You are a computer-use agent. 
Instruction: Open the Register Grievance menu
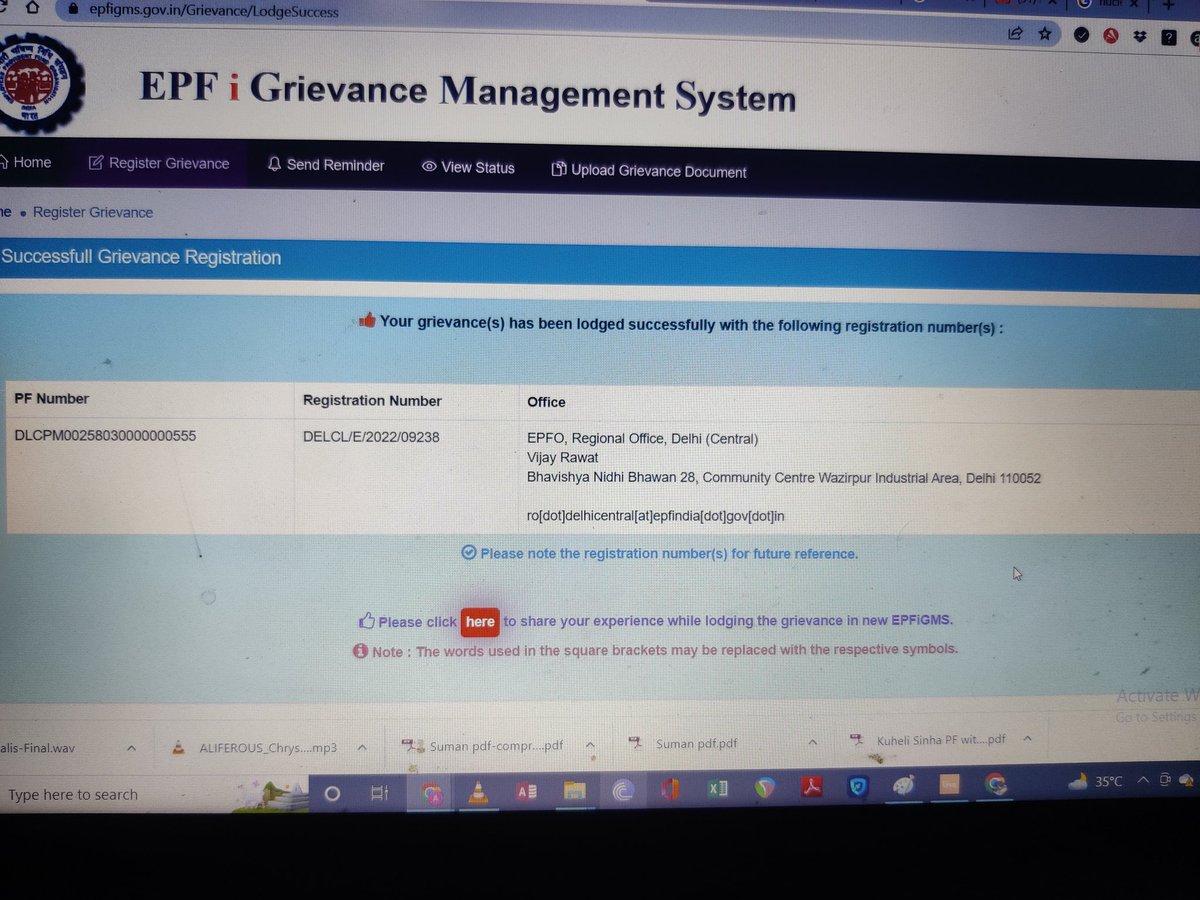click(x=158, y=163)
